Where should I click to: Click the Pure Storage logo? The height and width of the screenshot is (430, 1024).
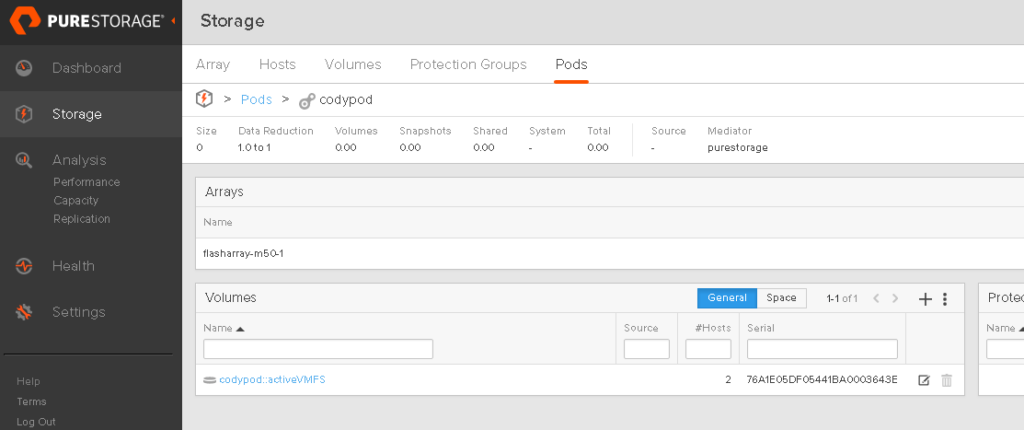[87, 22]
